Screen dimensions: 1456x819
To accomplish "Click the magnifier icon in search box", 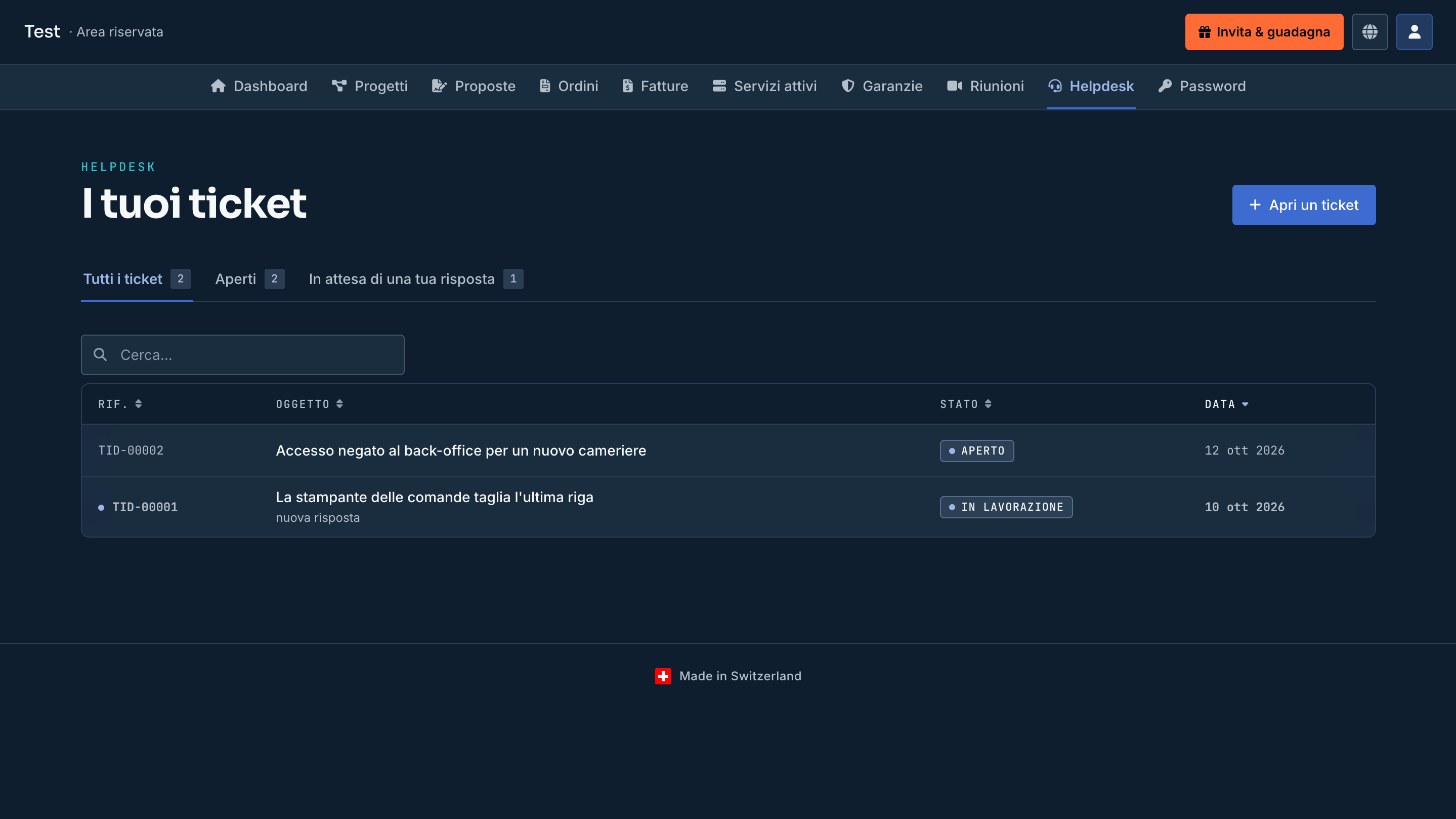I will point(100,355).
